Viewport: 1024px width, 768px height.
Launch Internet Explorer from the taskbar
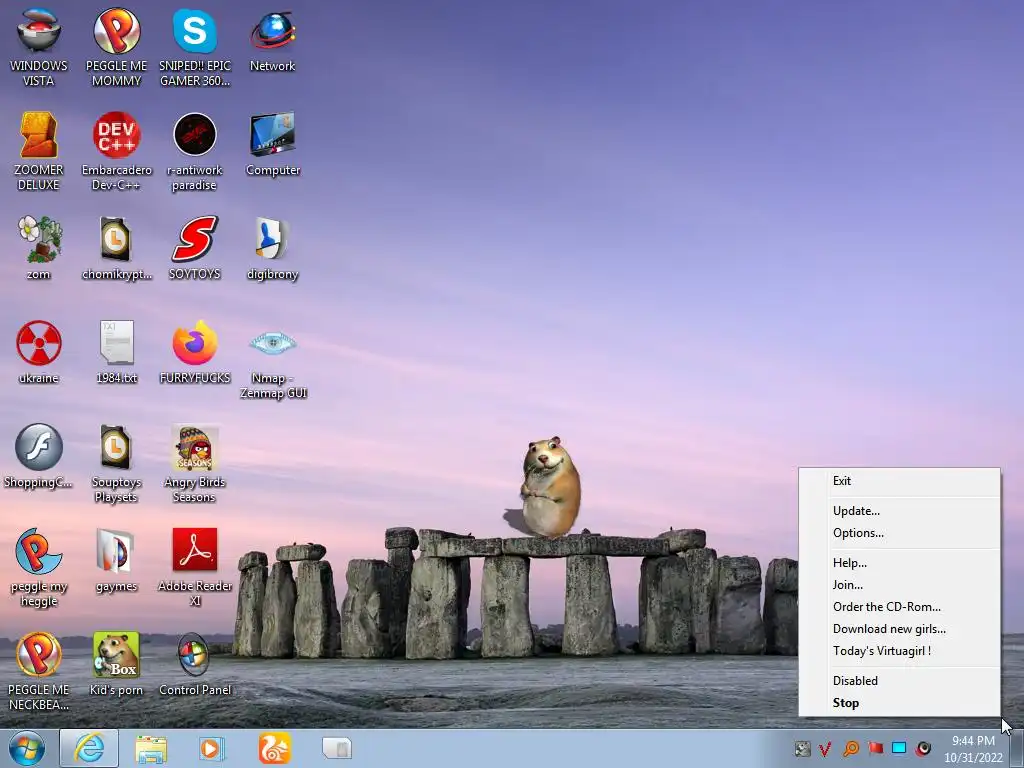[89, 748]
